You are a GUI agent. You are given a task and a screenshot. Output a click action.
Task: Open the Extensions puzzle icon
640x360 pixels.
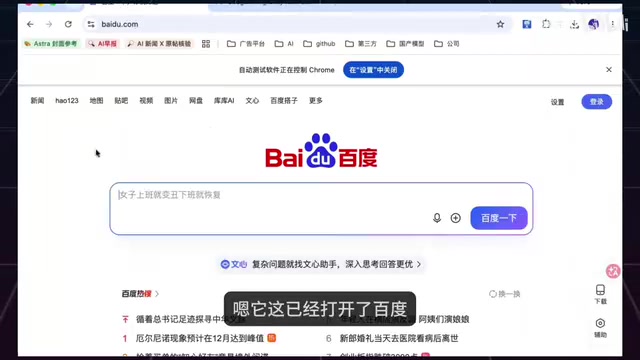click(546, 24)
